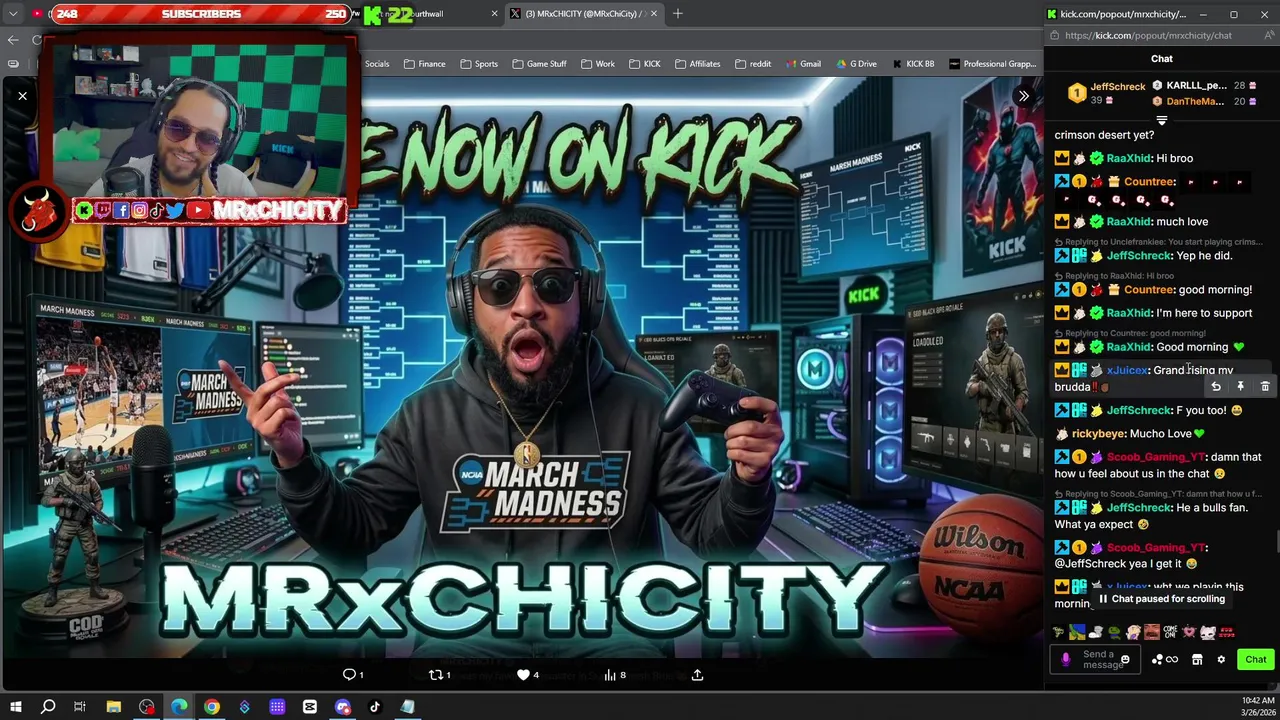Close the expanded image viewer on X
The height and width of the screenshot is (720, 1280).
22,96
